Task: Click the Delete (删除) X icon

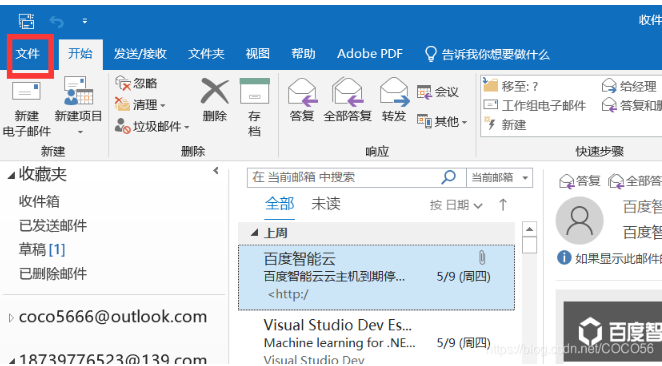Action: [214, 91]
